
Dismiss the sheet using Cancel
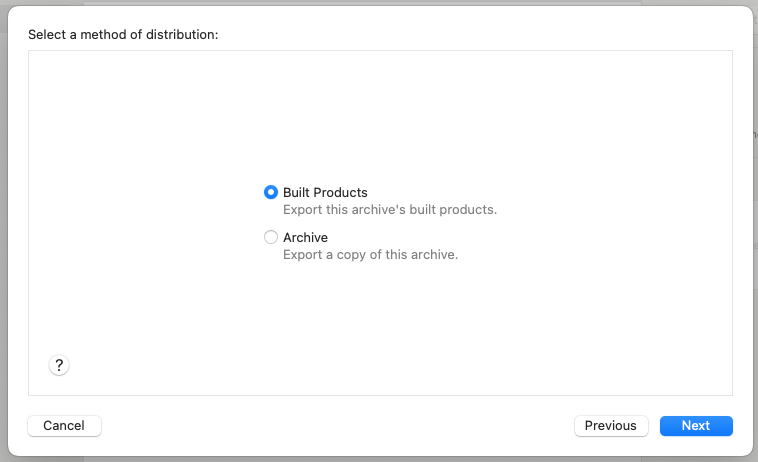[x=64, y=426]
